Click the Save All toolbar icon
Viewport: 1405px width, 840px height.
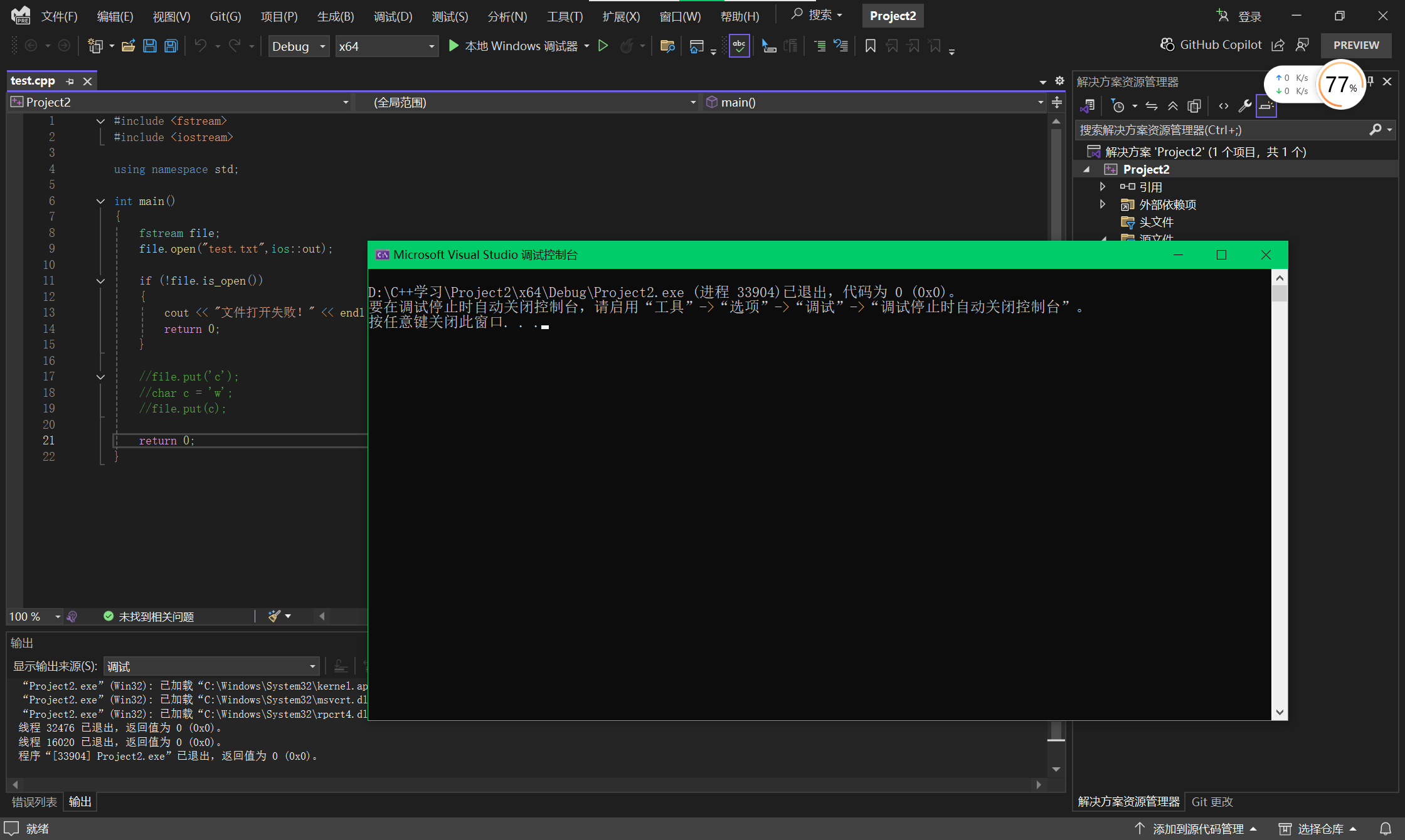coord(171,46)
